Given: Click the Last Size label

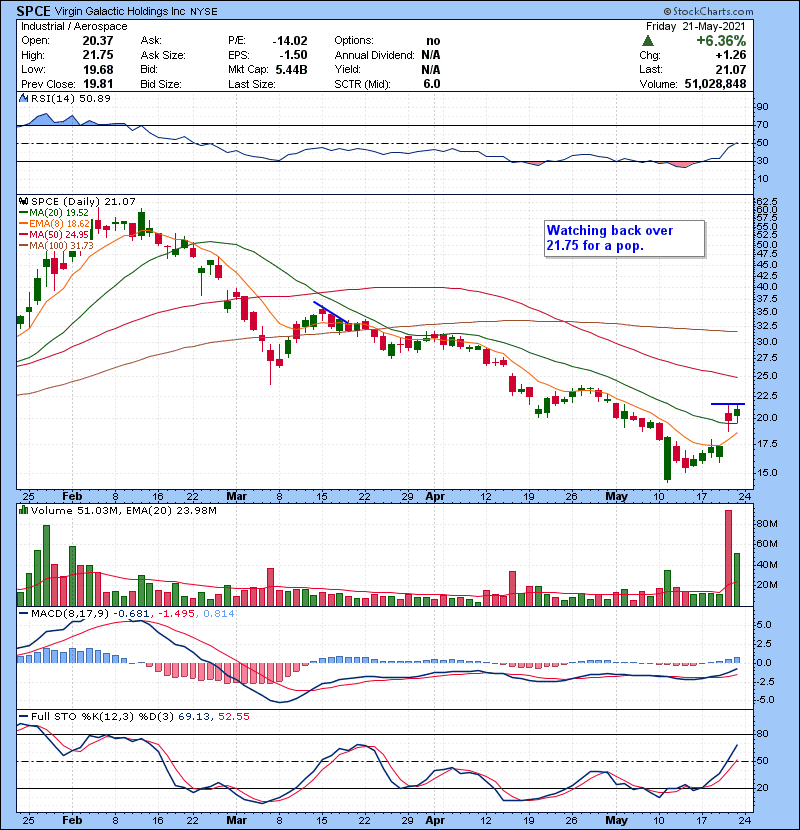Looking at the screenshot, I should (251, 84).
